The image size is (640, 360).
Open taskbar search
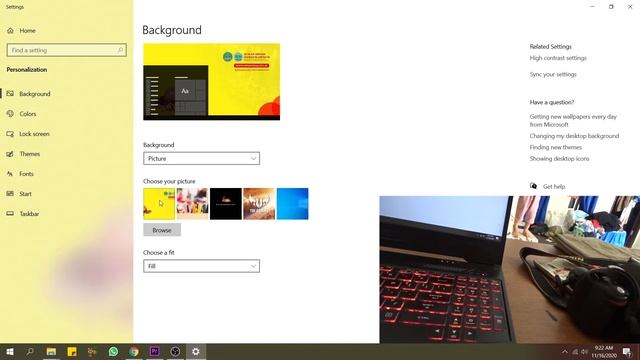point(30,351)
